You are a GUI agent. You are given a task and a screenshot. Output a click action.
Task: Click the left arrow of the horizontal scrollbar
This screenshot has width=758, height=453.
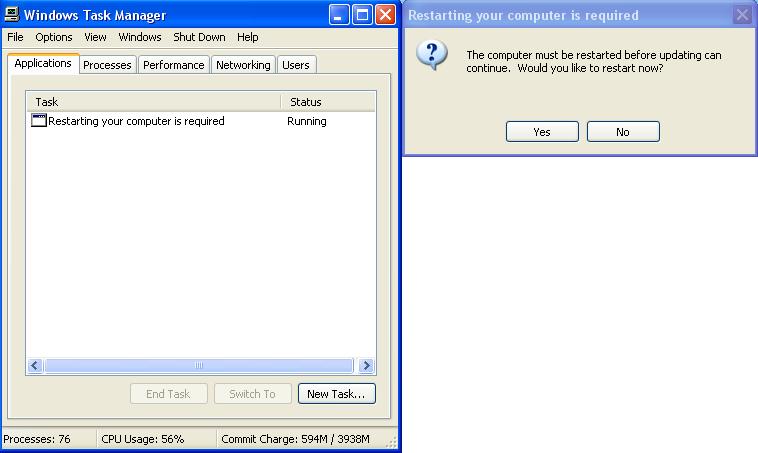[35, 365]
